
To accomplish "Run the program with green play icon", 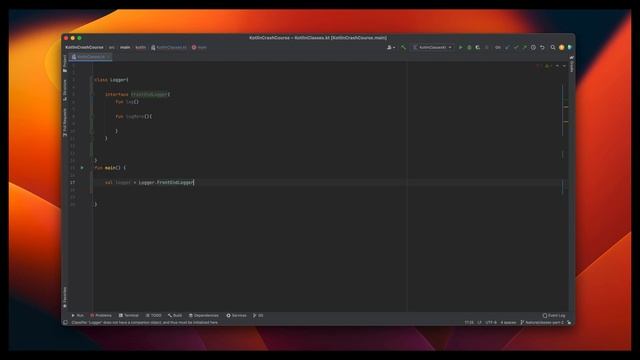I will pos(460,47).
